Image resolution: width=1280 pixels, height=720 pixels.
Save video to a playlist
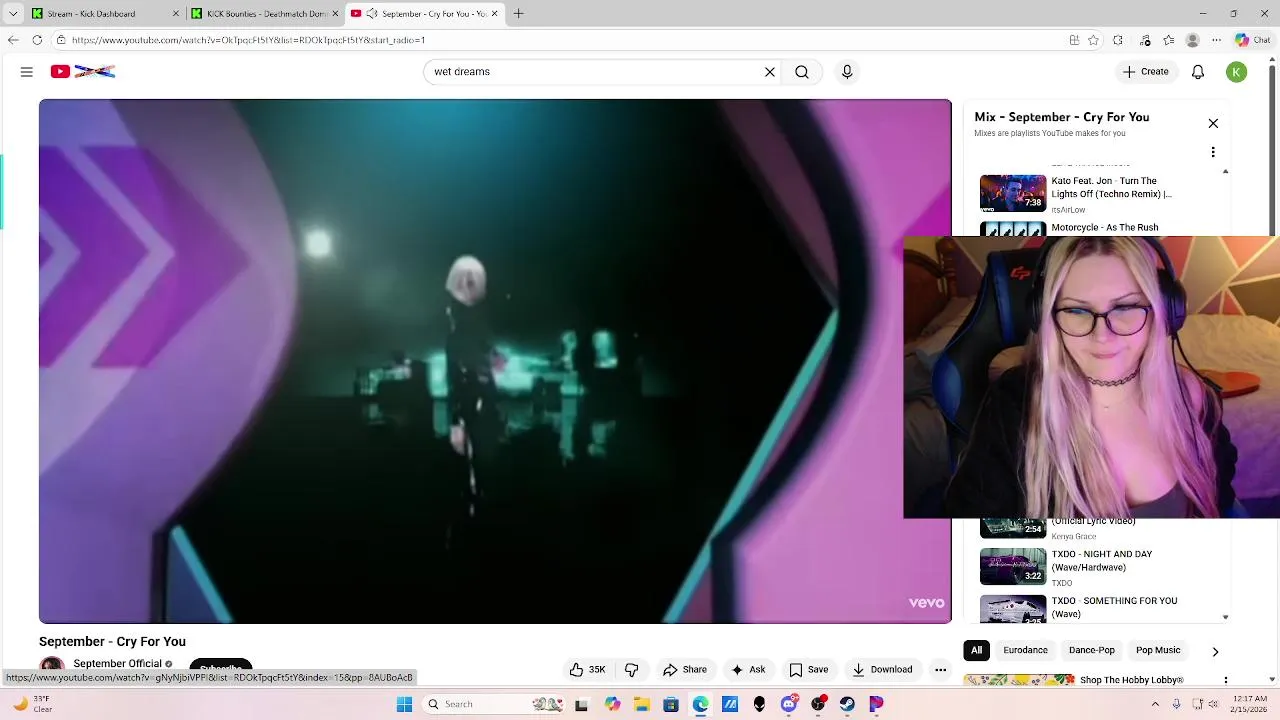coord(808,670)
